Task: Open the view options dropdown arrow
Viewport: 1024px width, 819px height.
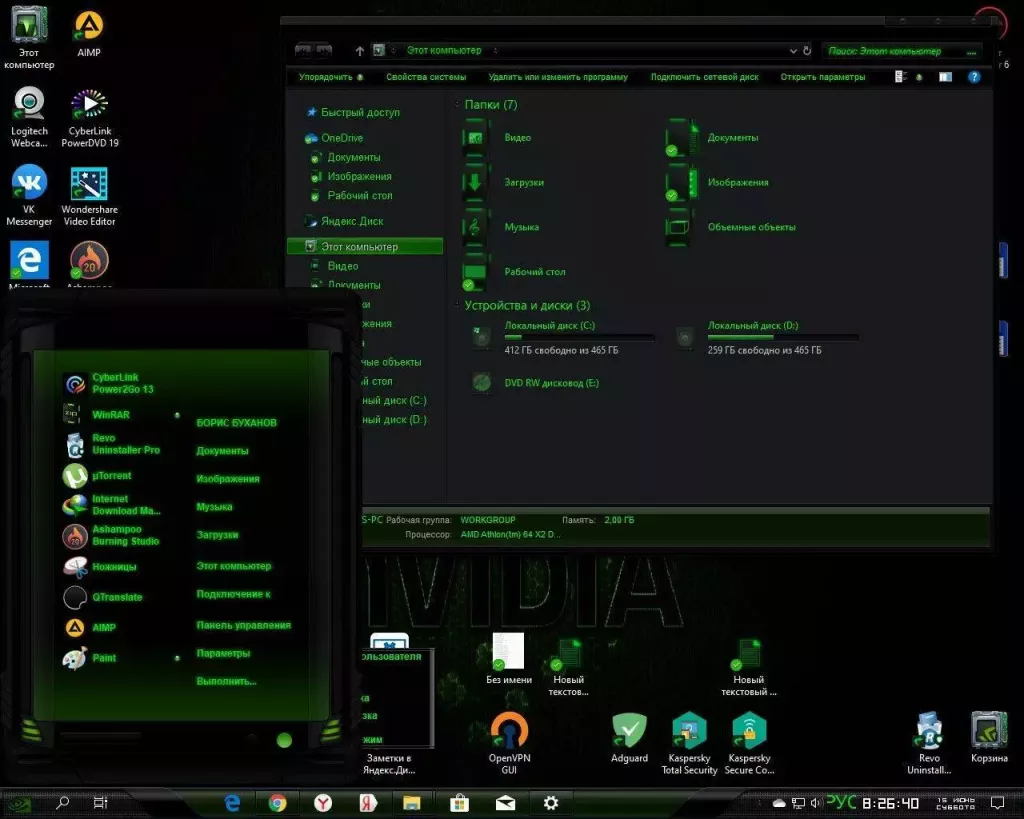Action: 920,77
